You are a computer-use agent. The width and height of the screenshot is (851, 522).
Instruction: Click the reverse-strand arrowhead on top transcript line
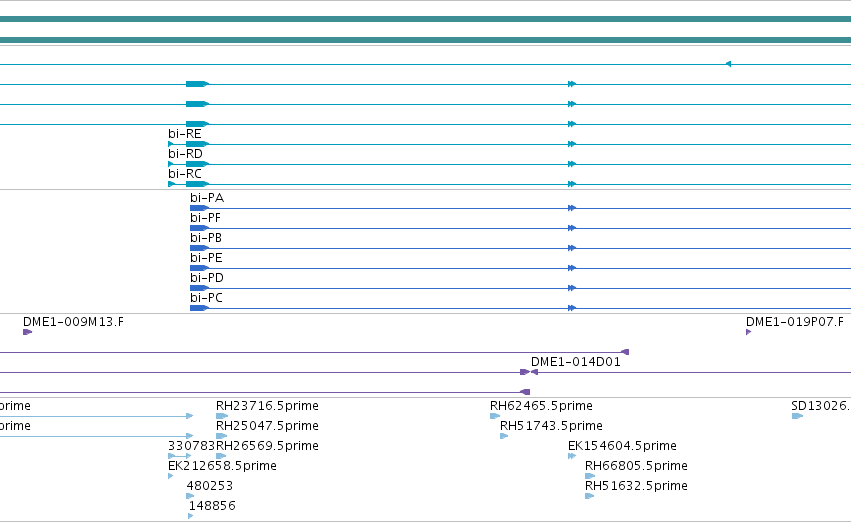point(728,64)
